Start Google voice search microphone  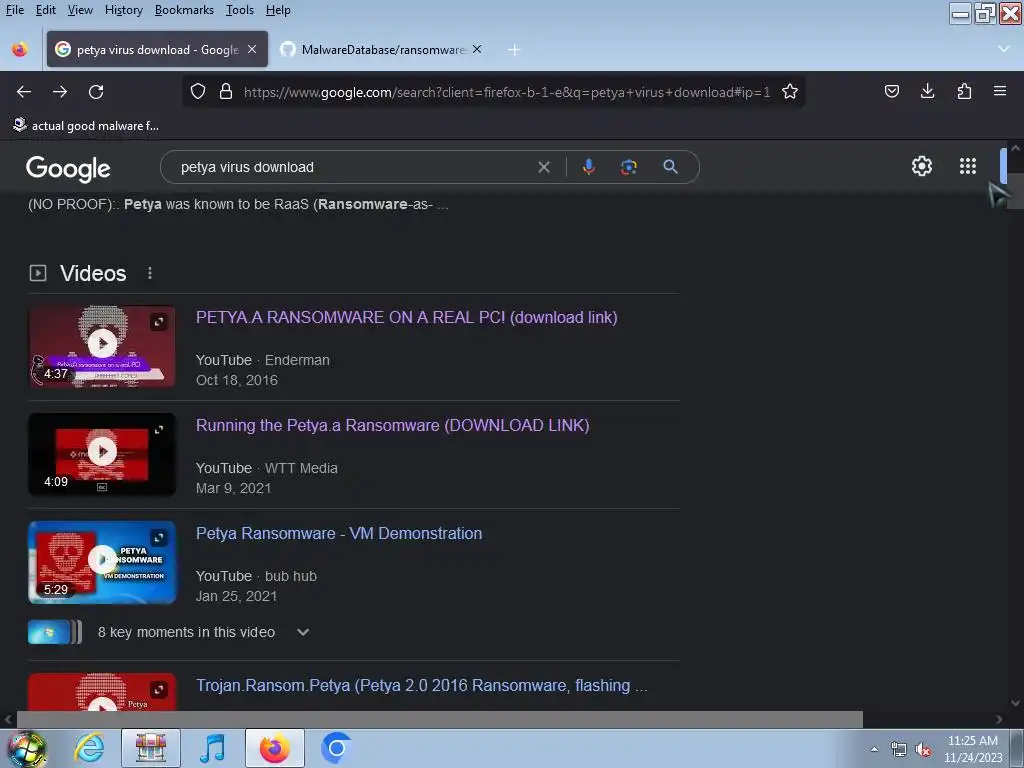point(588,167)
